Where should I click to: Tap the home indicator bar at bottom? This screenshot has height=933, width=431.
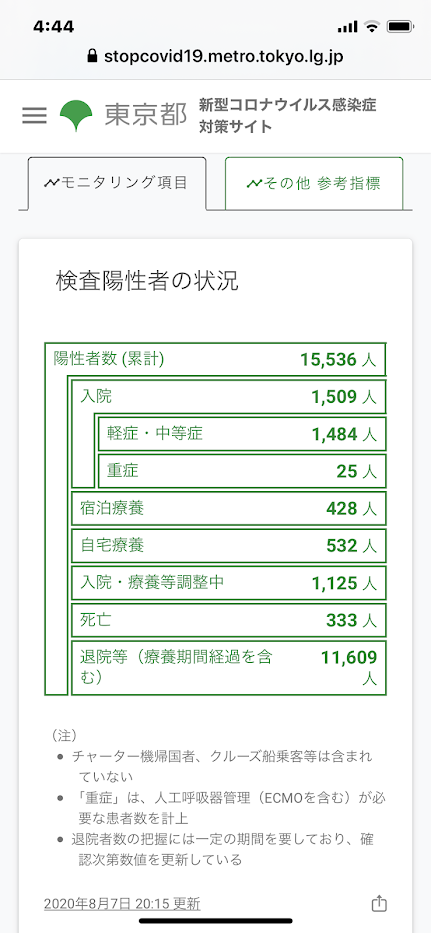click(216, 921)
